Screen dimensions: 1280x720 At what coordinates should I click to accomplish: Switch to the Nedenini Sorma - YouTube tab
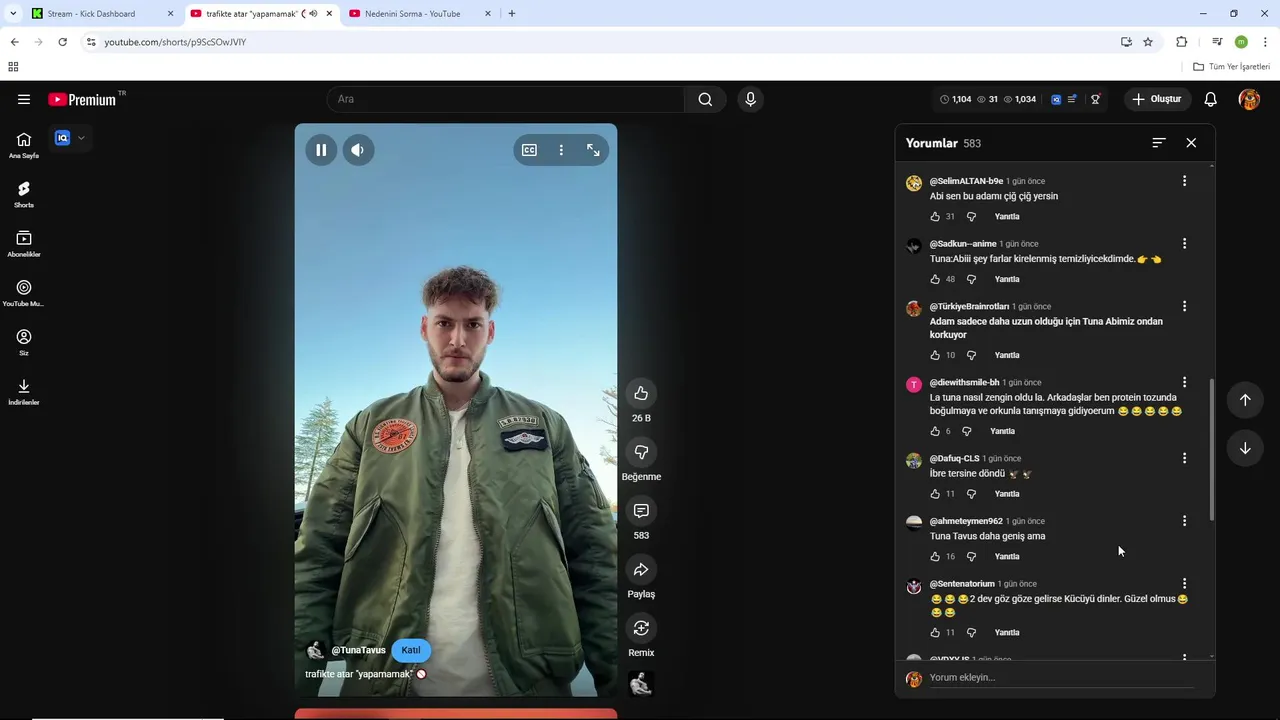[420, 14]
